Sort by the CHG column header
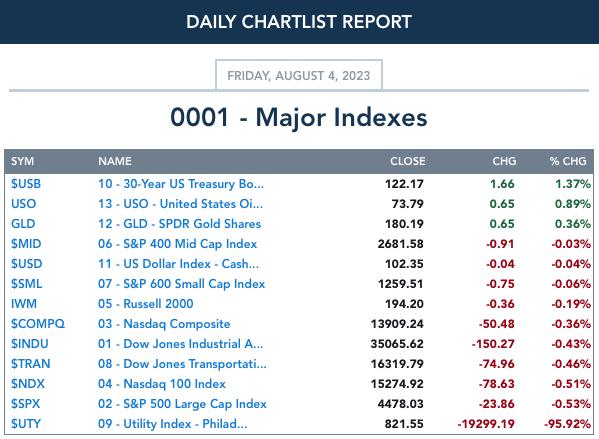 click(x=504, y=161)
